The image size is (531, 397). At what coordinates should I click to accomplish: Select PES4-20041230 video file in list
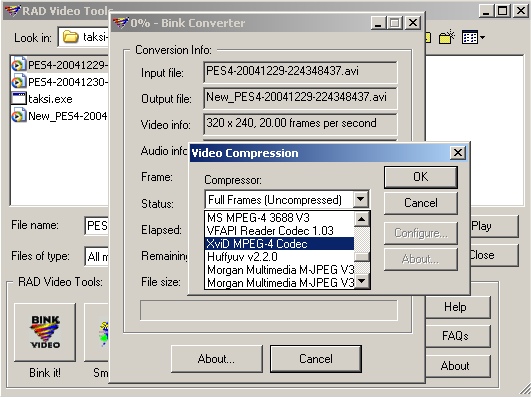click(x=60, y=82)
